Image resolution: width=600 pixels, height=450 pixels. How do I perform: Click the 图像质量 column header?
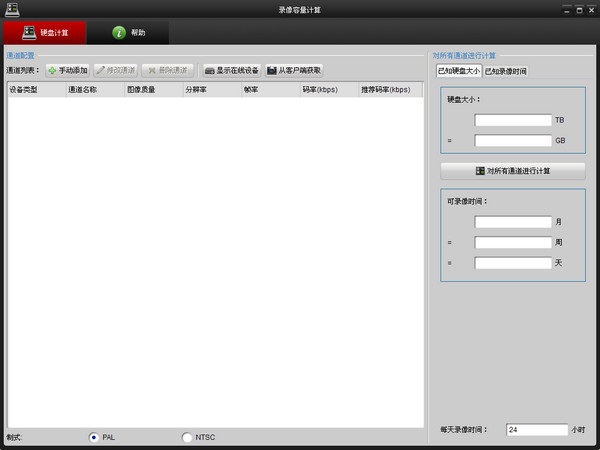(x=154, y=90)
